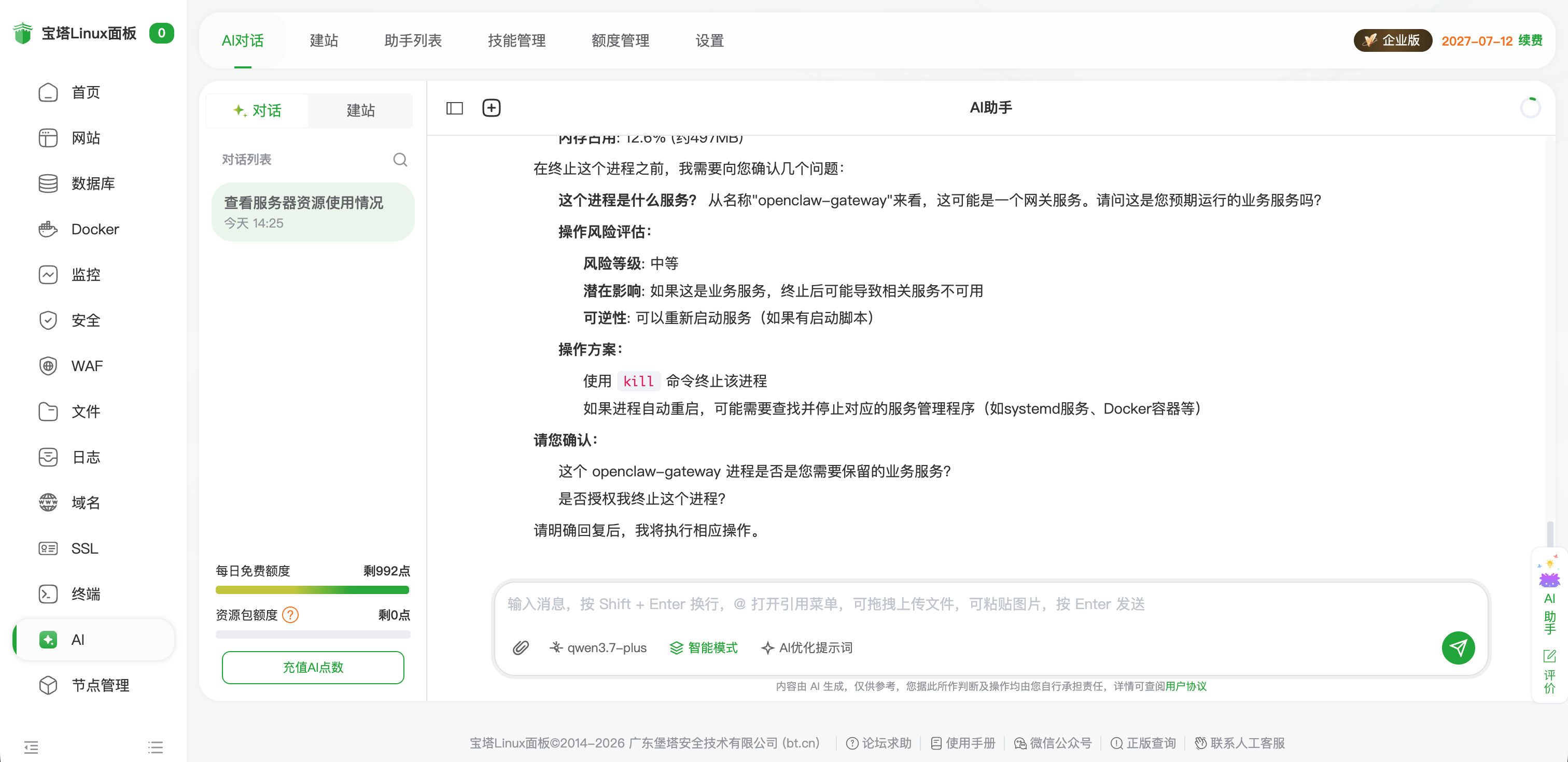This screenshot has width=1568, height=762.
Task: Open the Docker whale icon
Action: [48, 230]
